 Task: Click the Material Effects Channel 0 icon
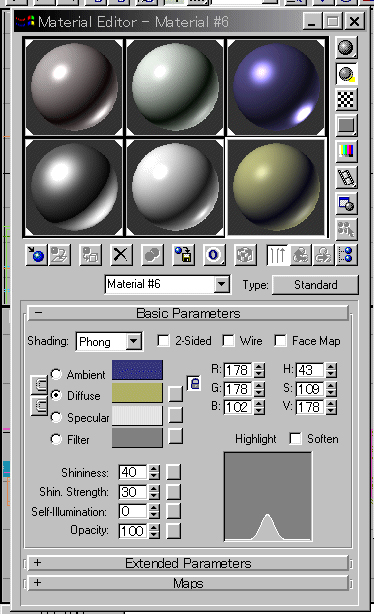point(214,255)
